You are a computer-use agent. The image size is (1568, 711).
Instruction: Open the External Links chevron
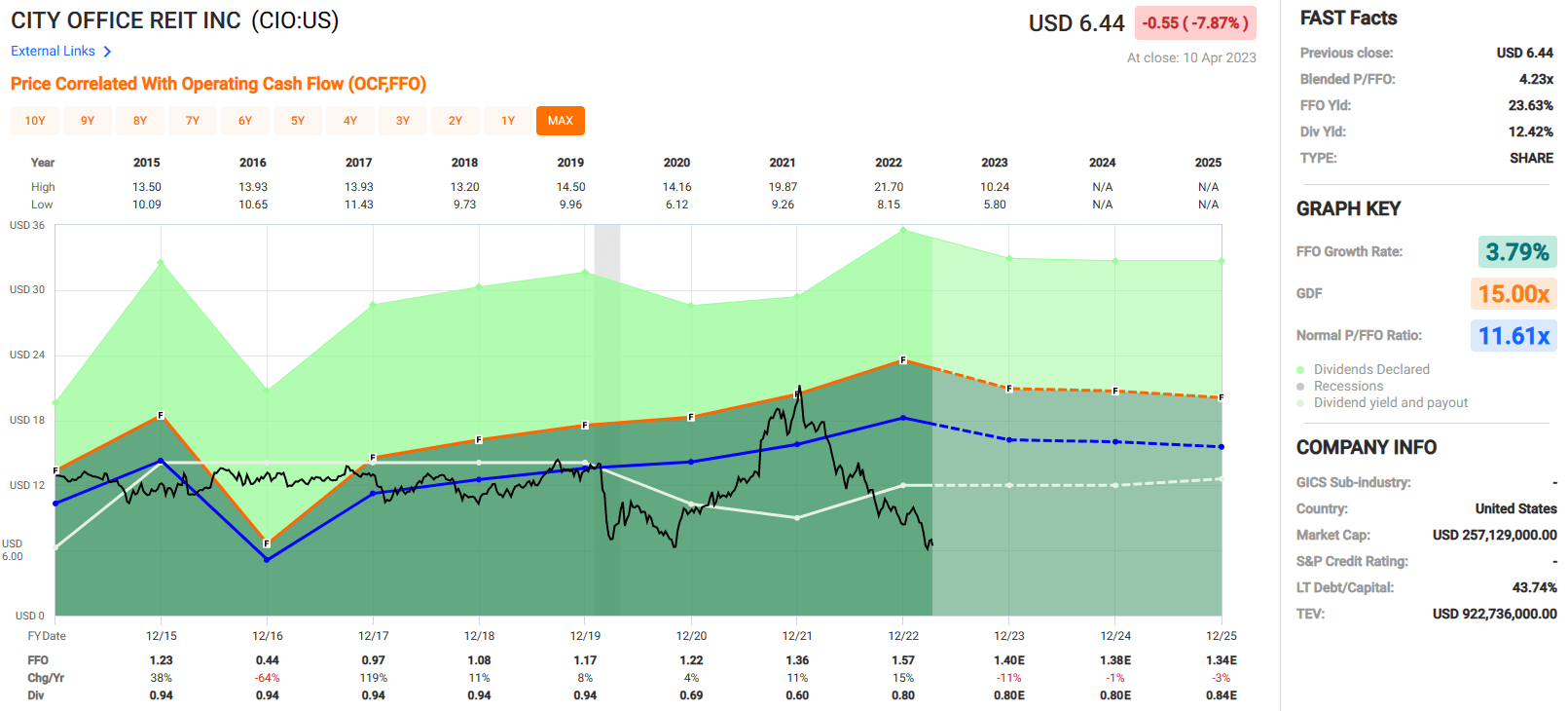[x=107, y=52]
